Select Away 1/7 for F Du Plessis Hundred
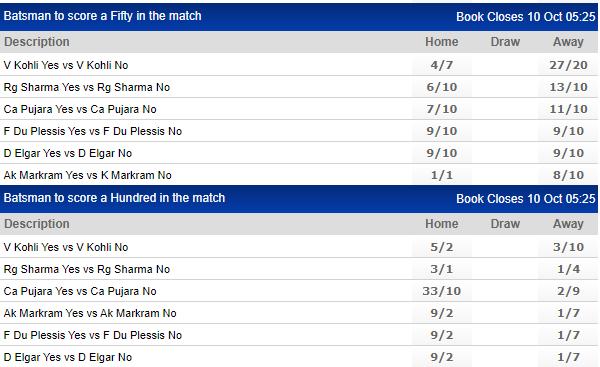Screen dimensions: 600x367 pos(568,335)
